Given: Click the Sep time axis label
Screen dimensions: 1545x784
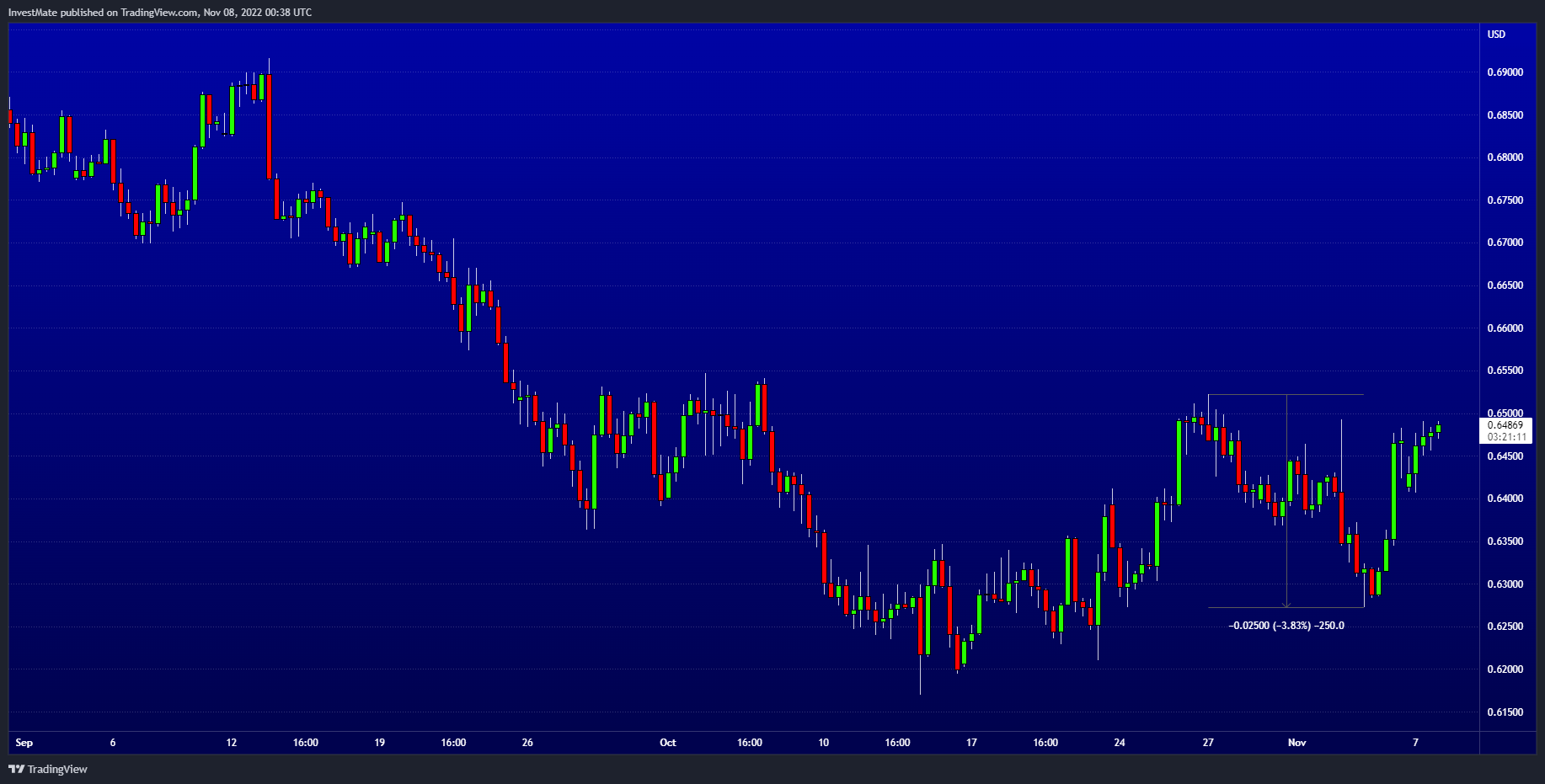Looking at the screenshot, I should point(24,743).
